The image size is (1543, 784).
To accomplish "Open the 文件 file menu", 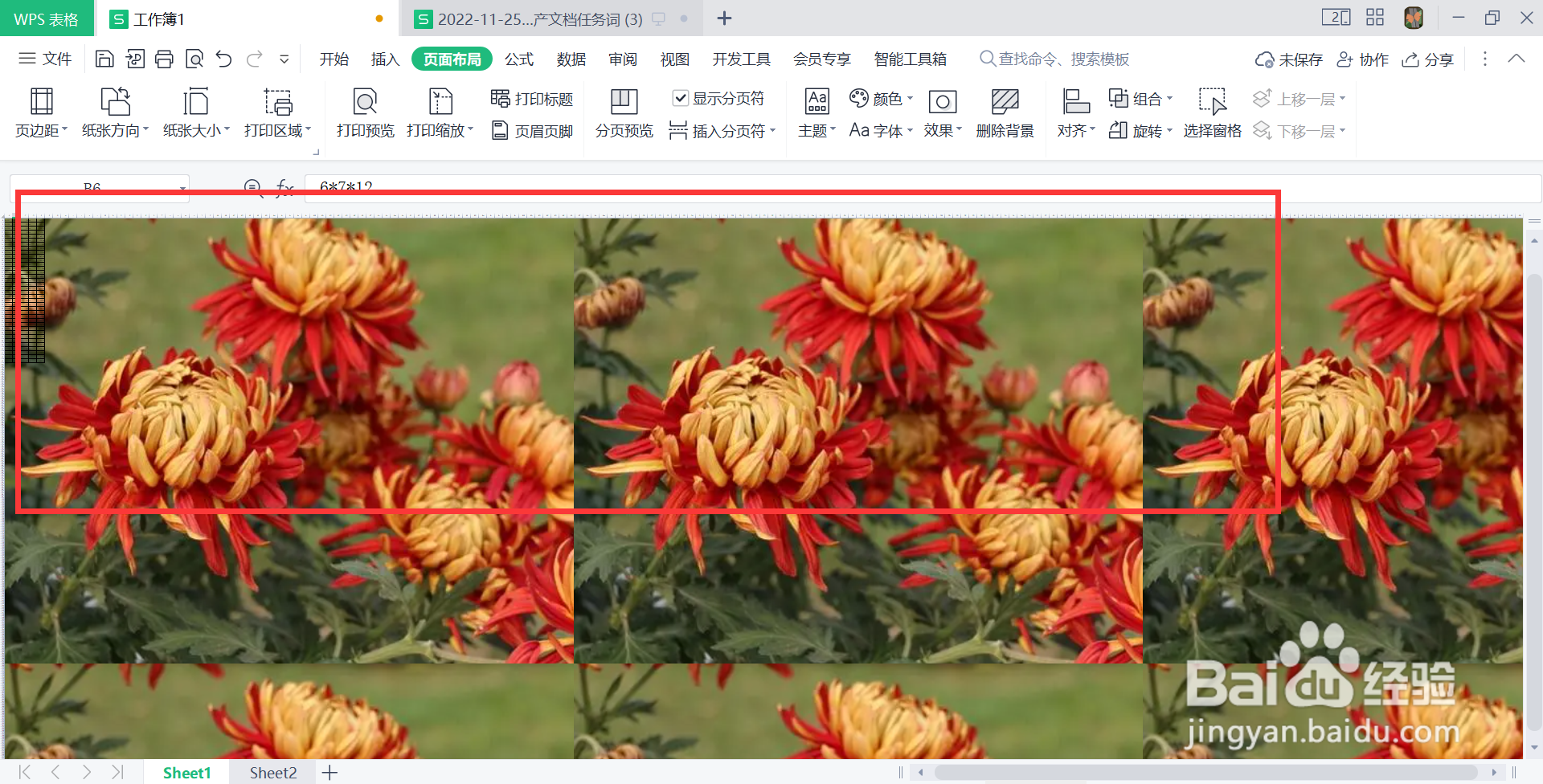I will 45,59.
